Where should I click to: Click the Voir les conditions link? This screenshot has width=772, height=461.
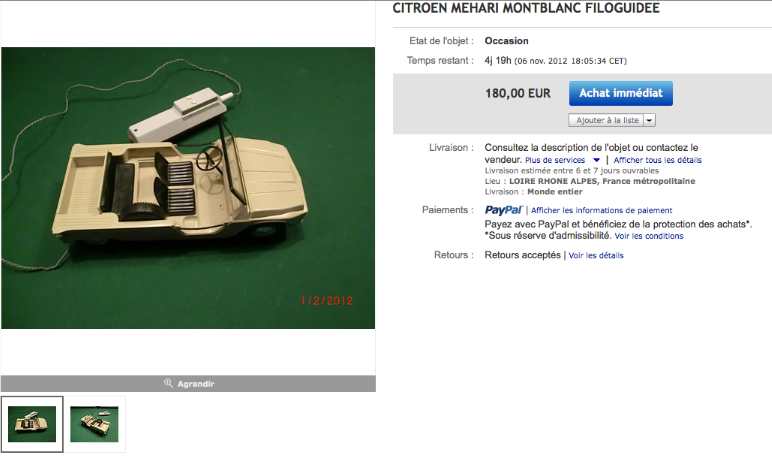(648, 236)
